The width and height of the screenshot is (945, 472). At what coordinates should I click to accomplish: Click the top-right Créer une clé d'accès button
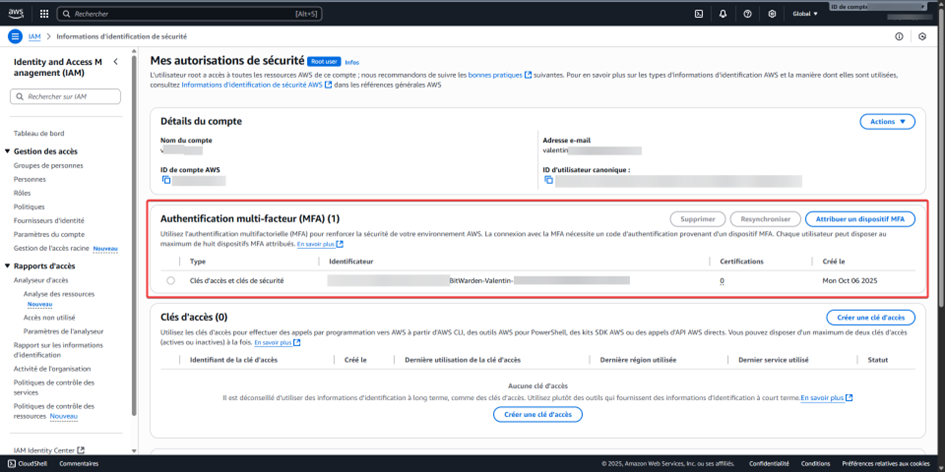tap(870, 317)
